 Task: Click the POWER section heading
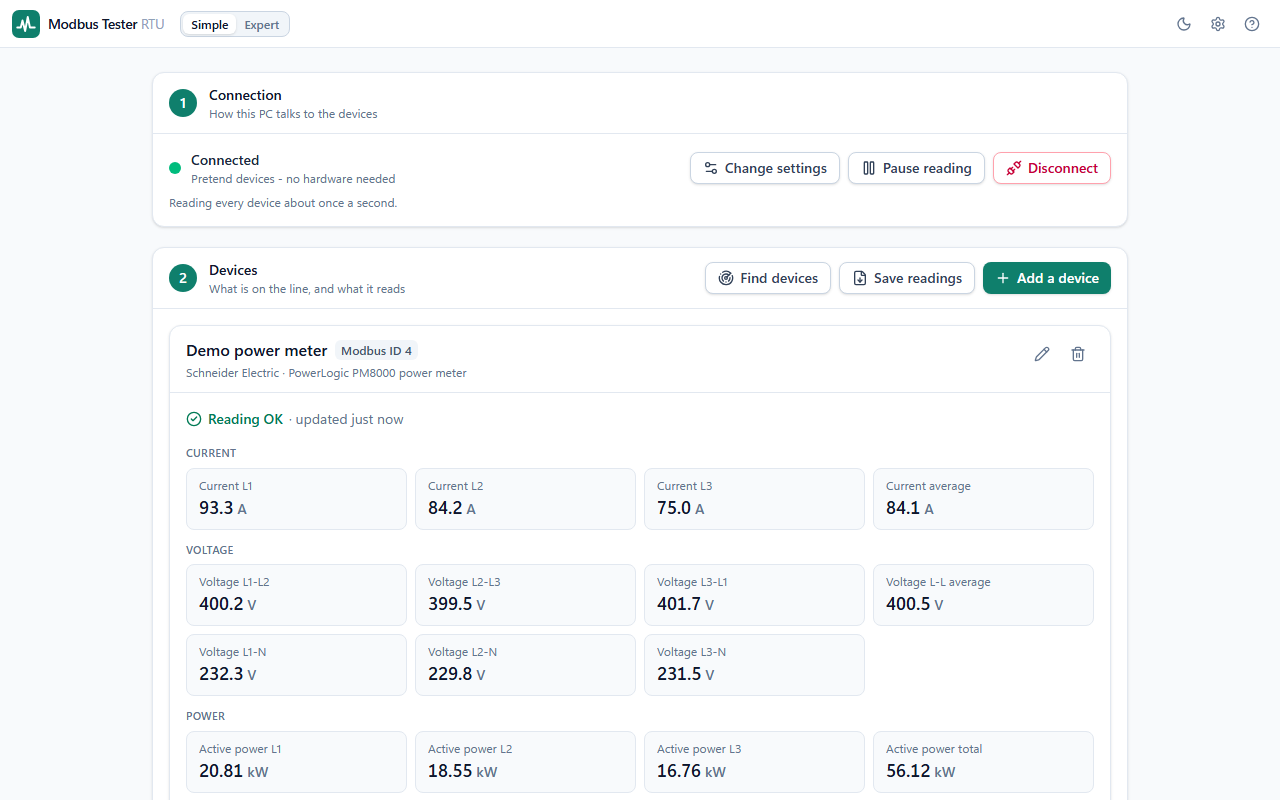(x=205, y=716)
